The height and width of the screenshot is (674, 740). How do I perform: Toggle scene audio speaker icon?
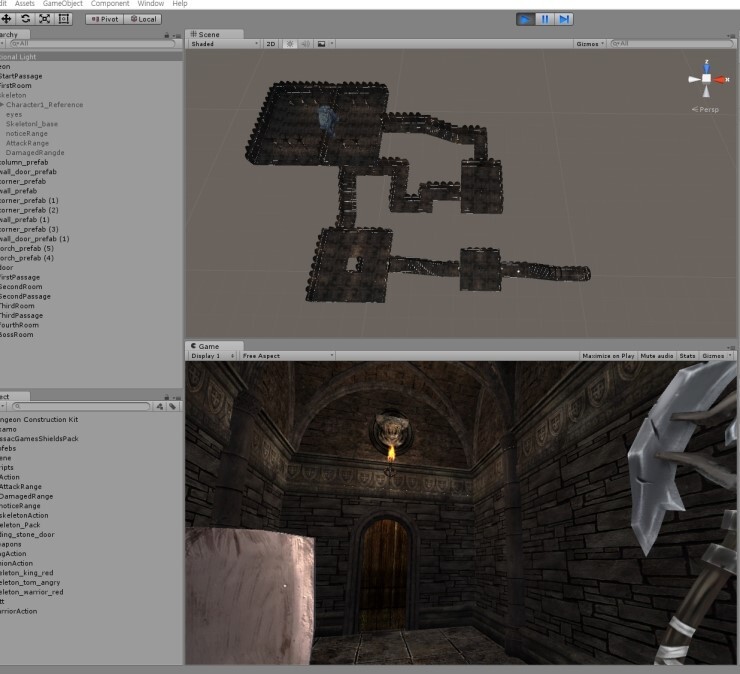[305, 44]
